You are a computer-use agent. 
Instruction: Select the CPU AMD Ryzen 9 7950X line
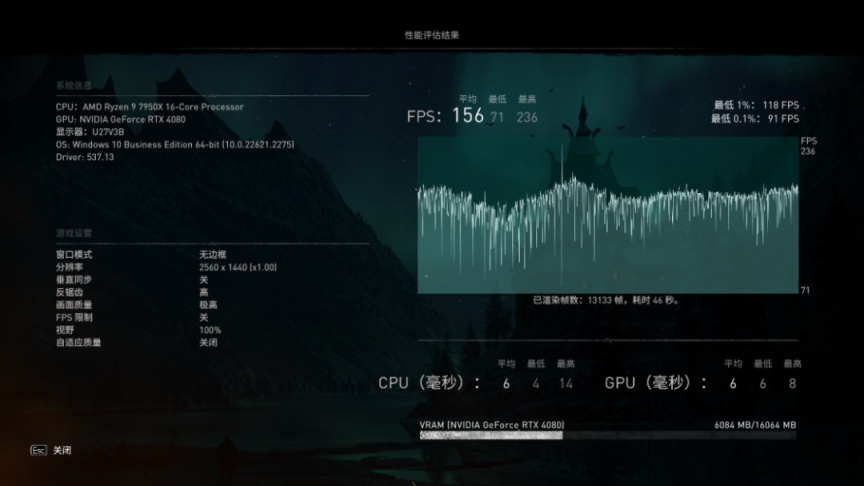point(149,107)
